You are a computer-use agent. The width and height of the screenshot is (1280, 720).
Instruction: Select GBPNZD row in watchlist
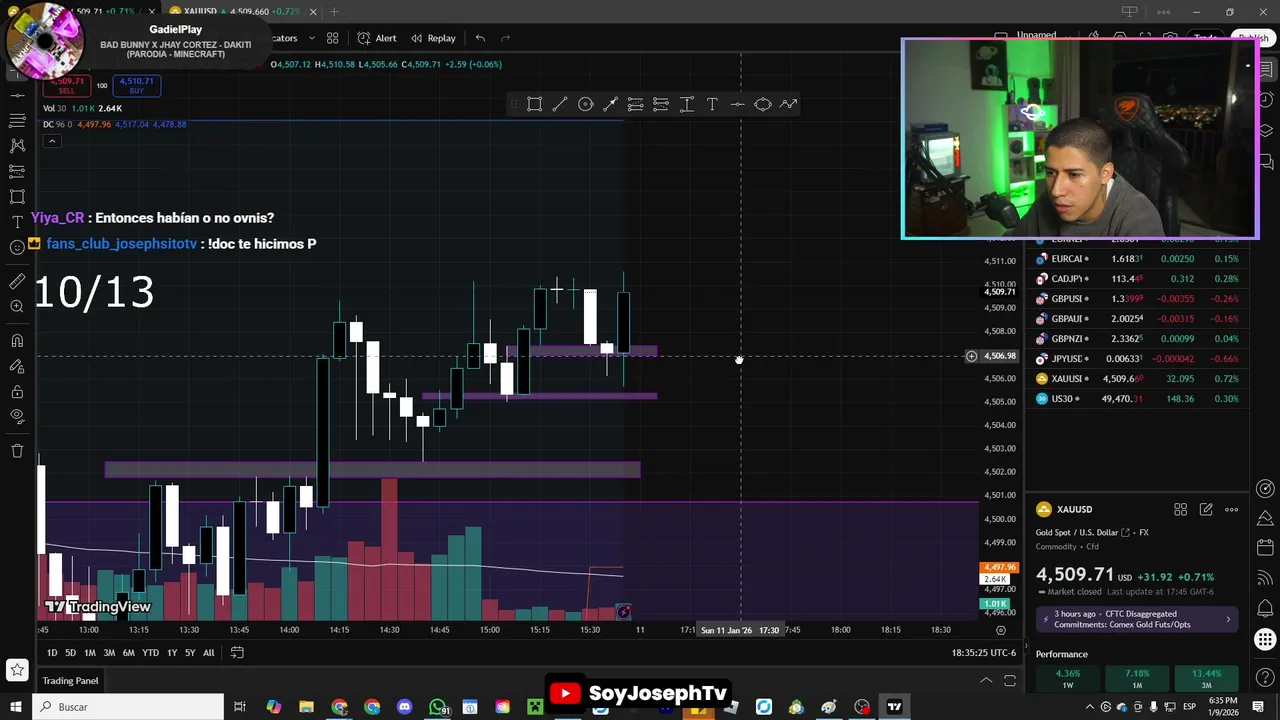(1138, 339)
